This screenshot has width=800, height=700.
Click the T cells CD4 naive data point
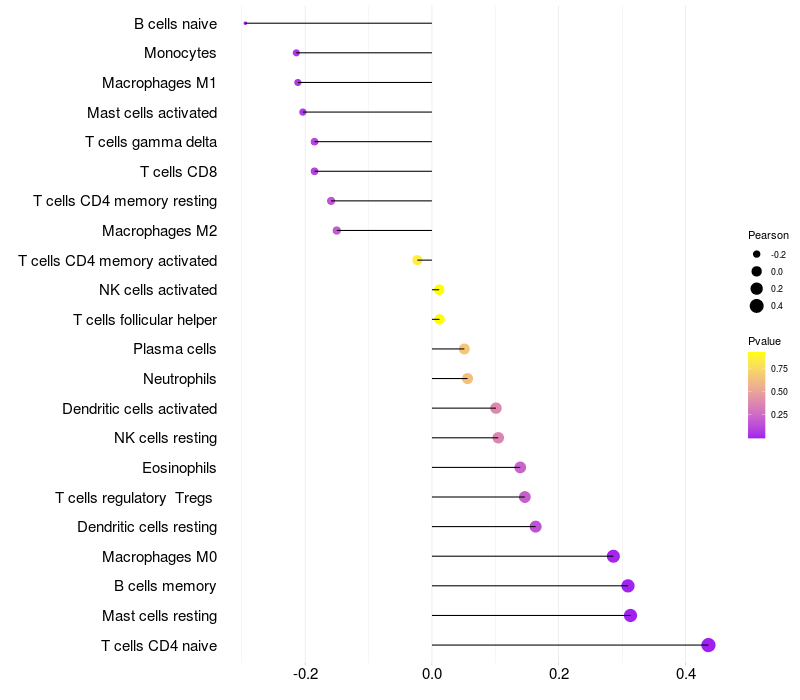pyautogui.click(x=708, y=645)
